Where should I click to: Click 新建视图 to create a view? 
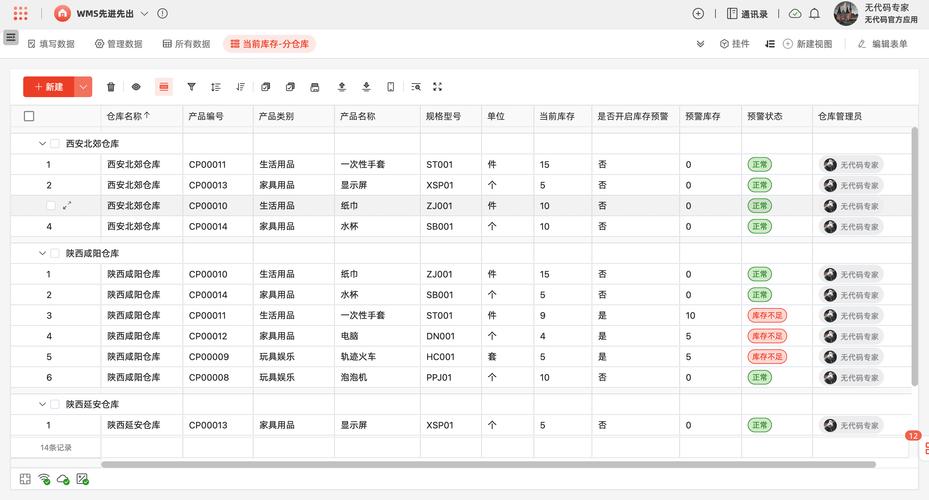pos(808,44)
